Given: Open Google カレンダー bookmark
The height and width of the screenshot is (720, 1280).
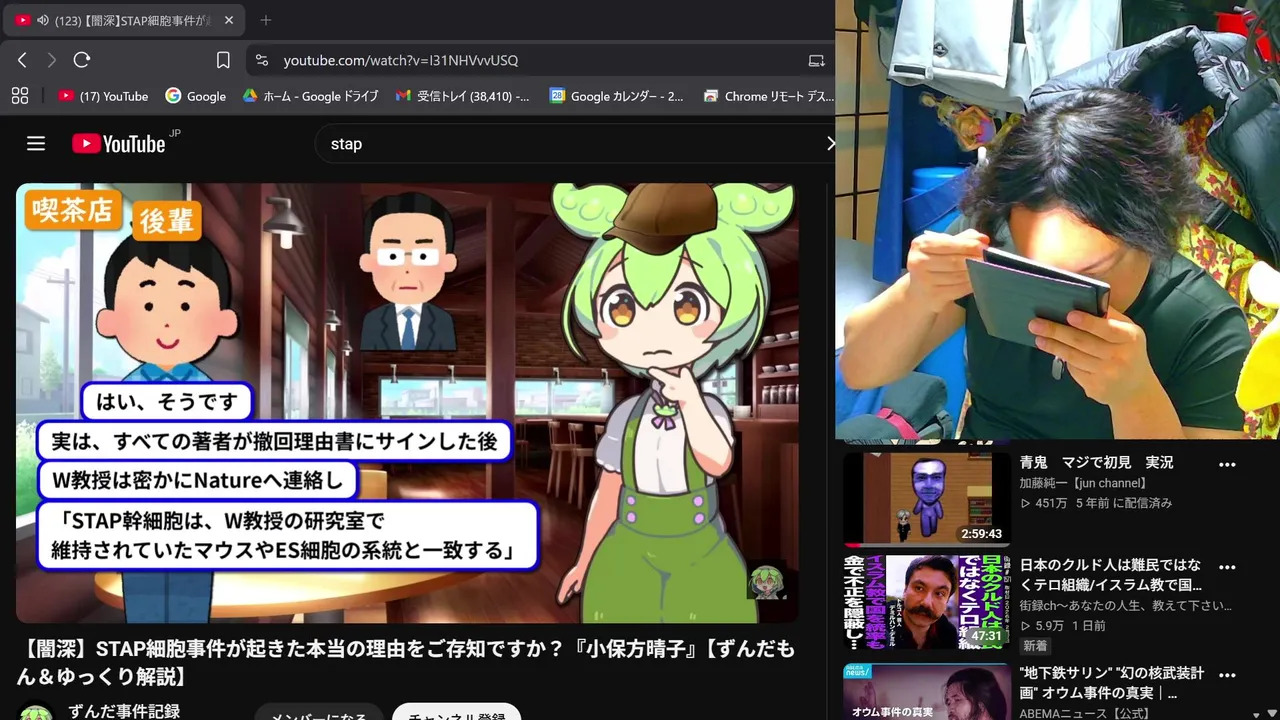Looking at the screenshot, I should pyautogui.click(x=617, y=96).
